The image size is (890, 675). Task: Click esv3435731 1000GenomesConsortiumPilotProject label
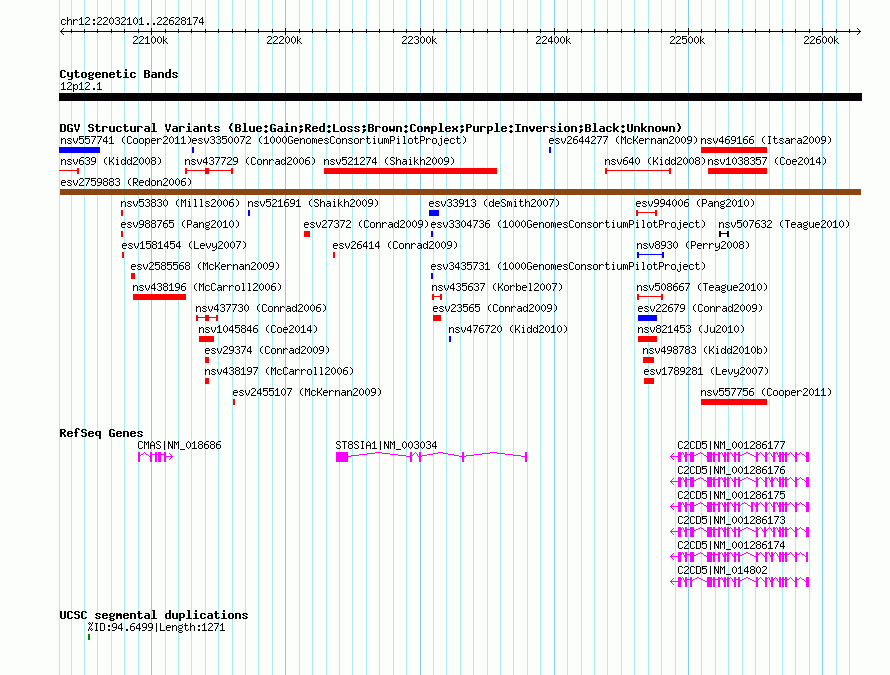[x=568, y=266]
